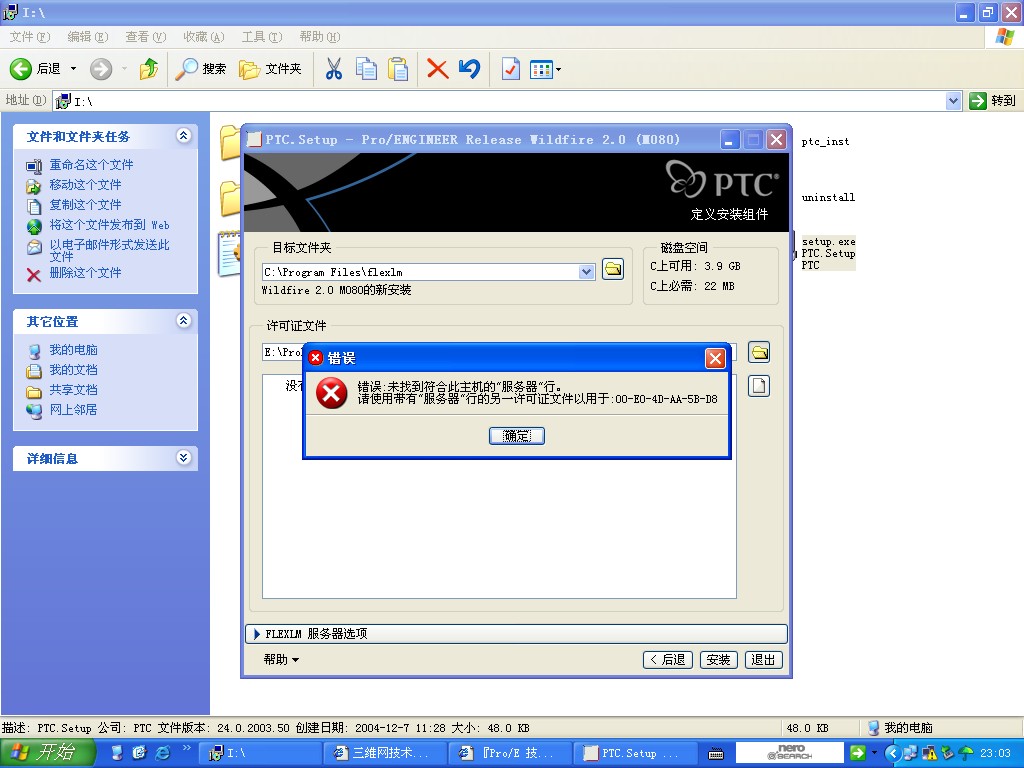
Task: Click the 安装 button
Action: [x=718, y=660]
